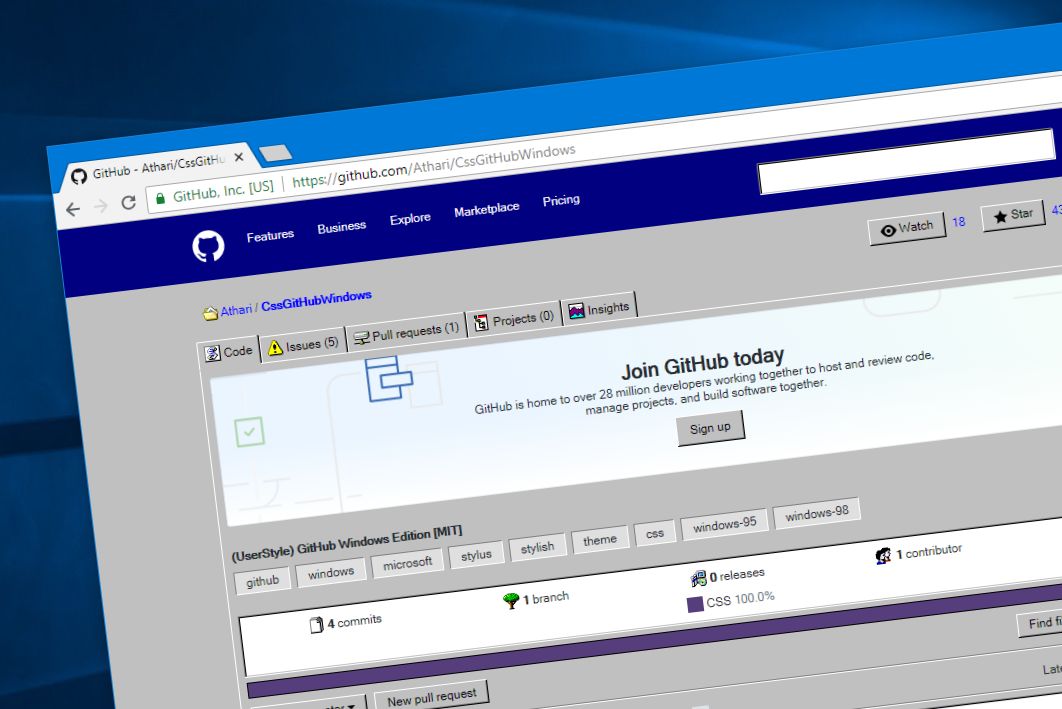Viewport: 1062px width, 709px height.
Task: Click the stylus topic tag
Action: click(476, 555)
